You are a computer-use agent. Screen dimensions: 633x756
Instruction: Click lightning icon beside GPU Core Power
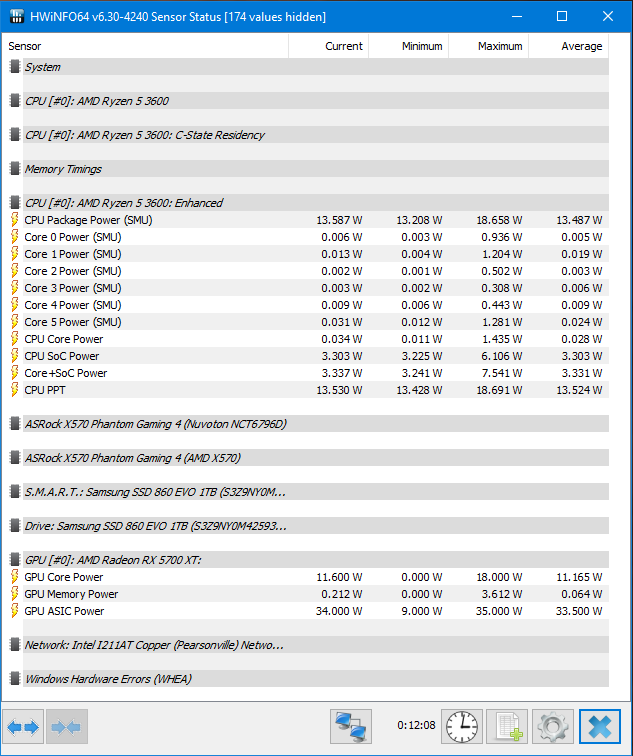(15, 577)
